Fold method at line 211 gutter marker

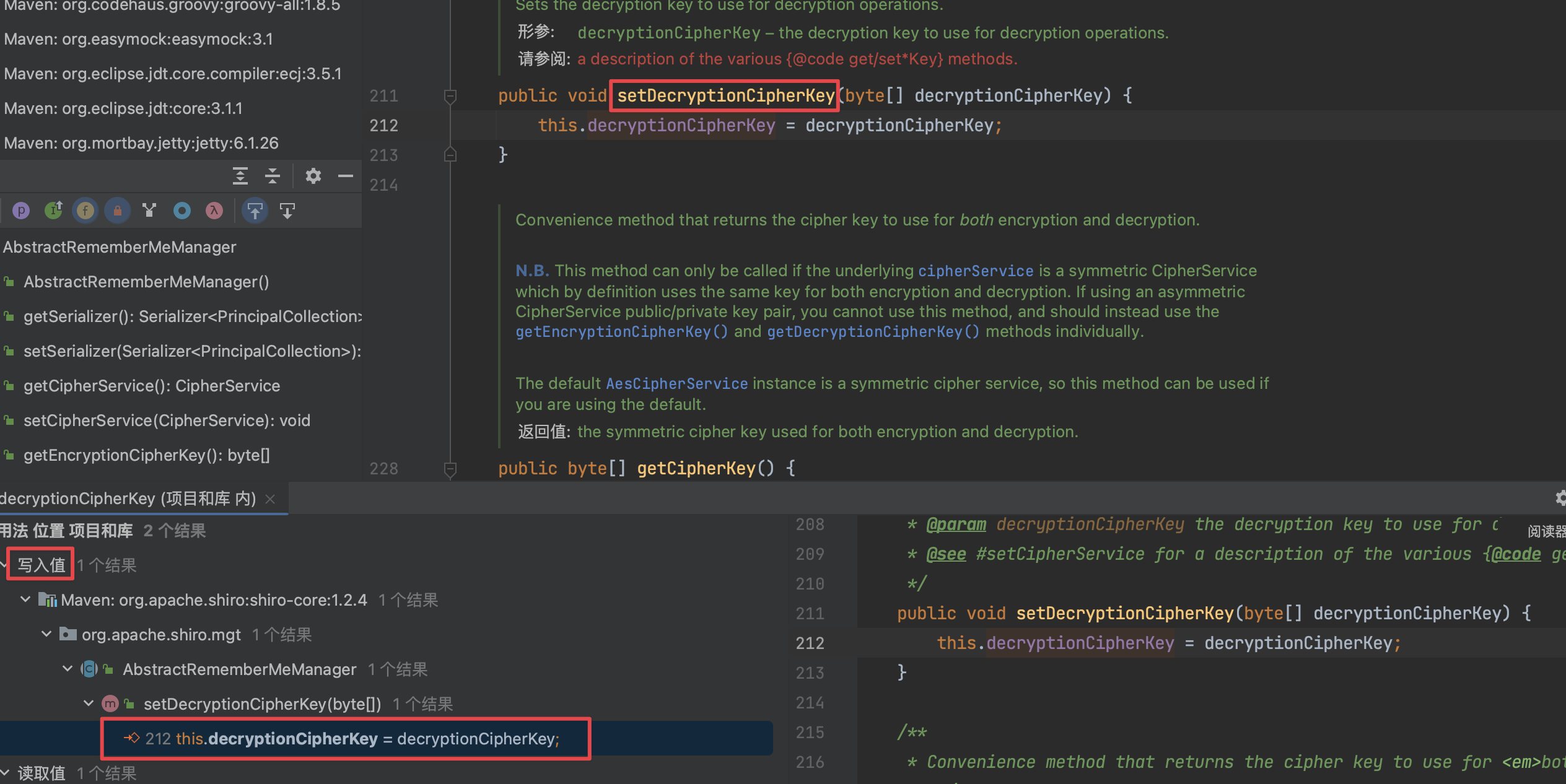(x=450, y=96)
